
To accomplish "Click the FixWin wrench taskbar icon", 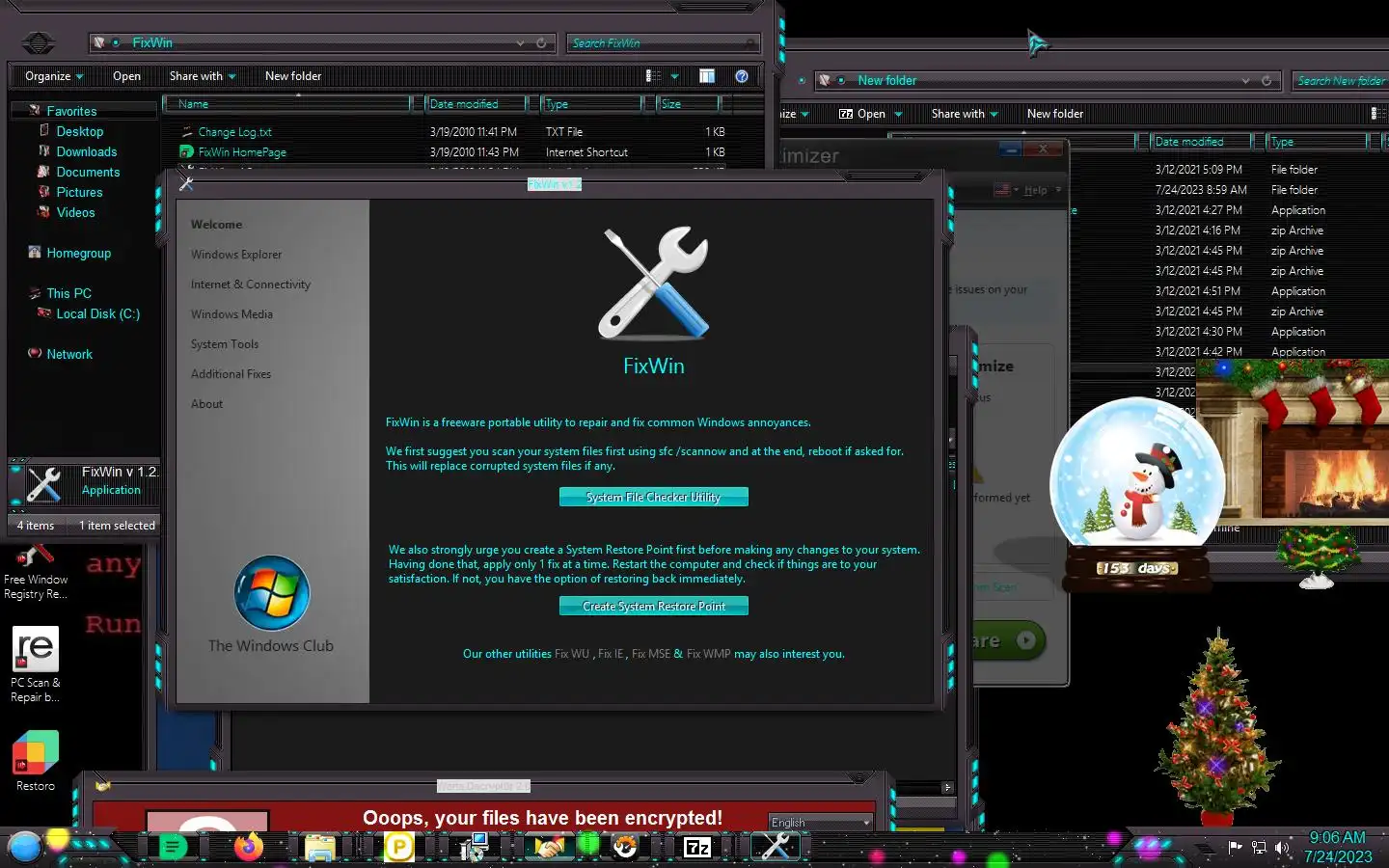I will click(776, 847).
